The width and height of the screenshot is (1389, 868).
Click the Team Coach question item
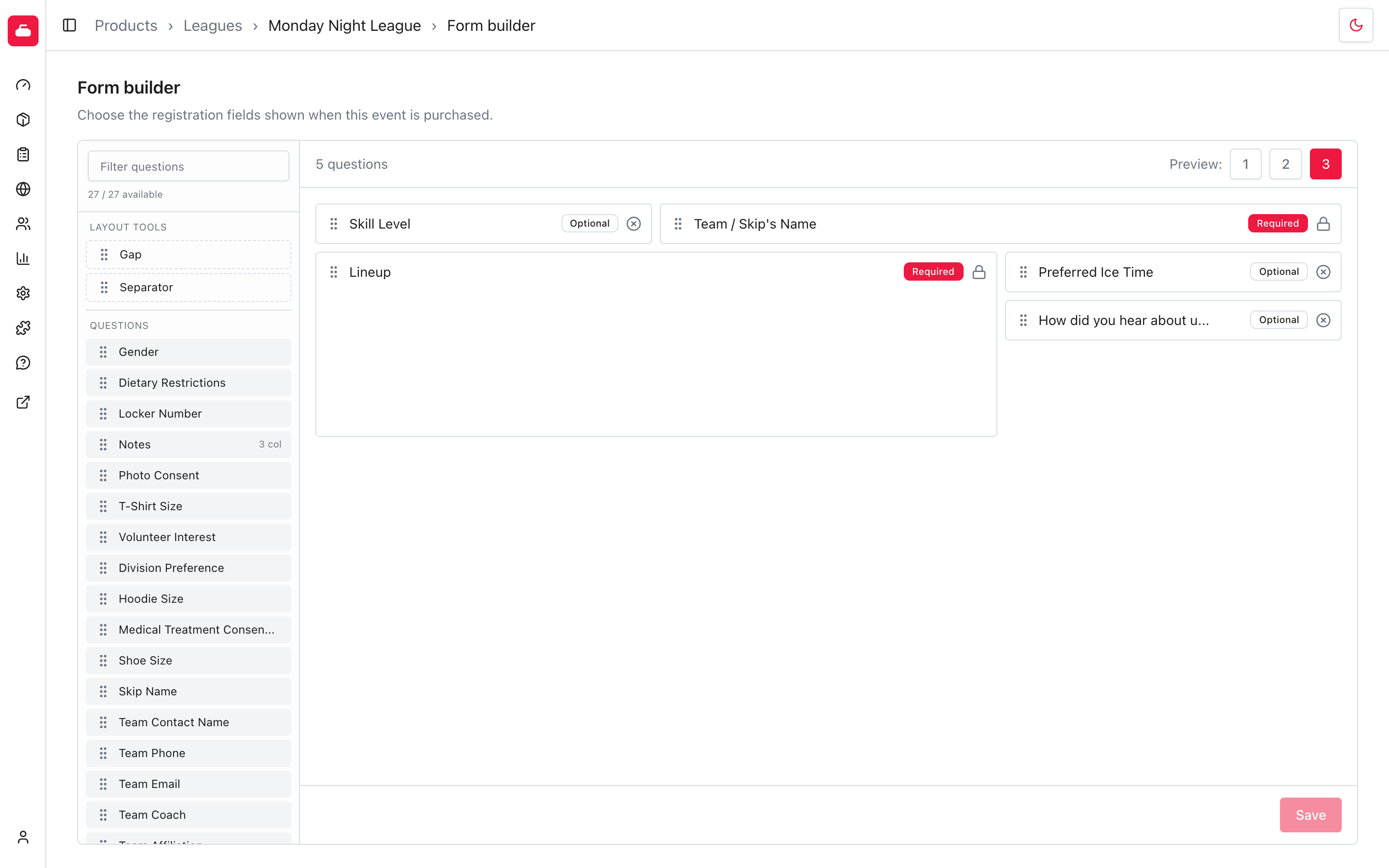tap(188, 815)
